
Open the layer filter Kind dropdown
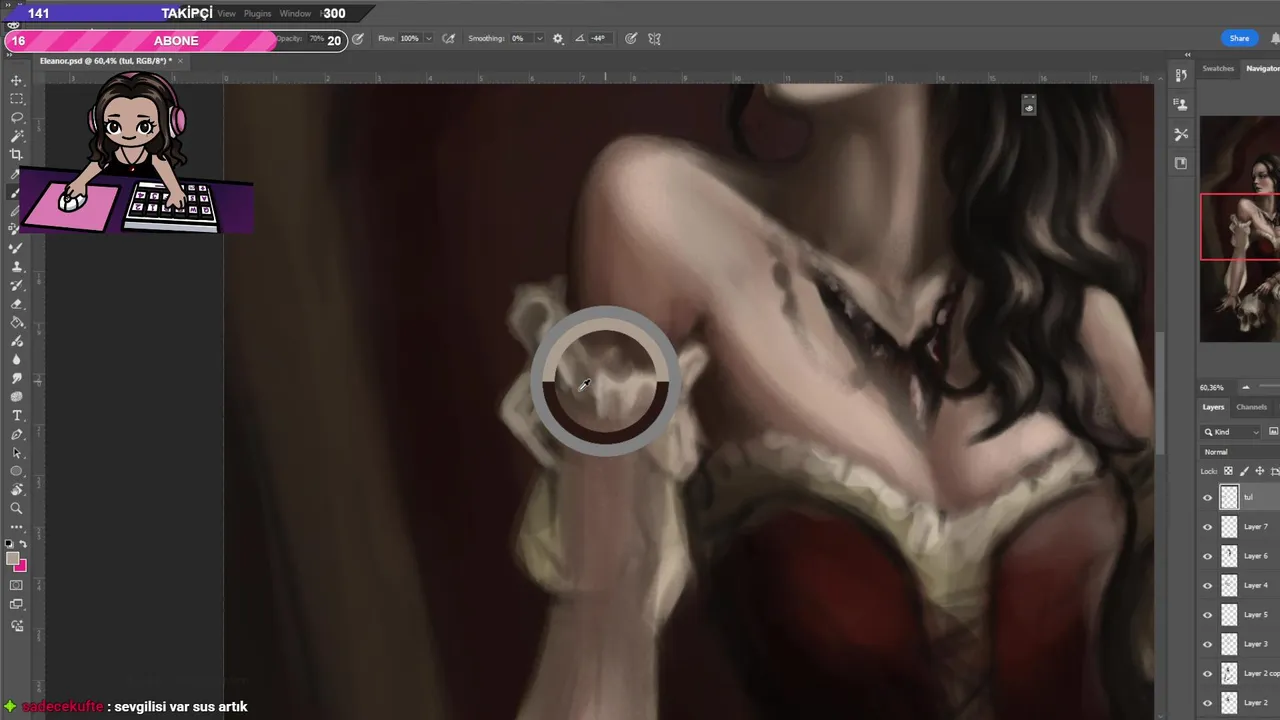coord(1232,432)
